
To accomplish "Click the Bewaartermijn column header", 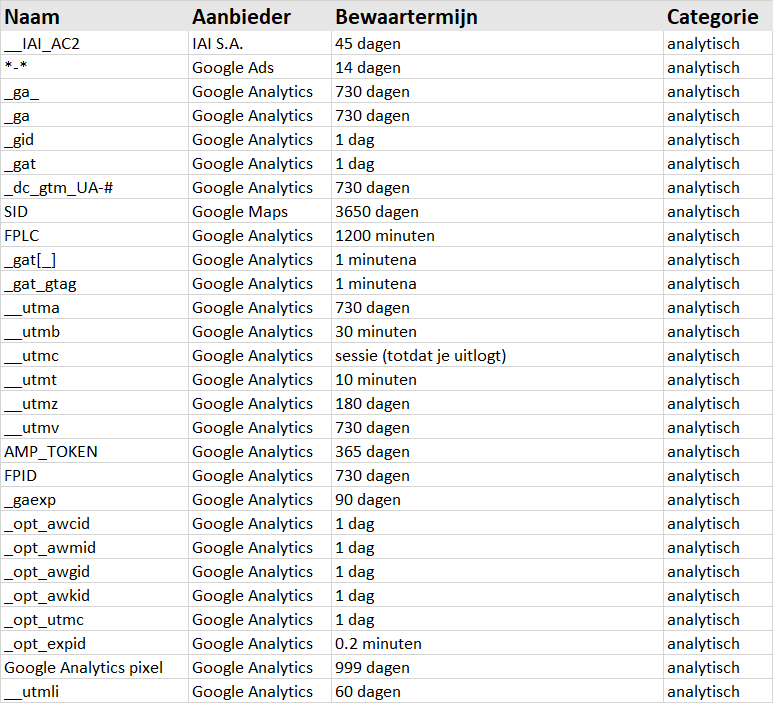I will 406,17.
